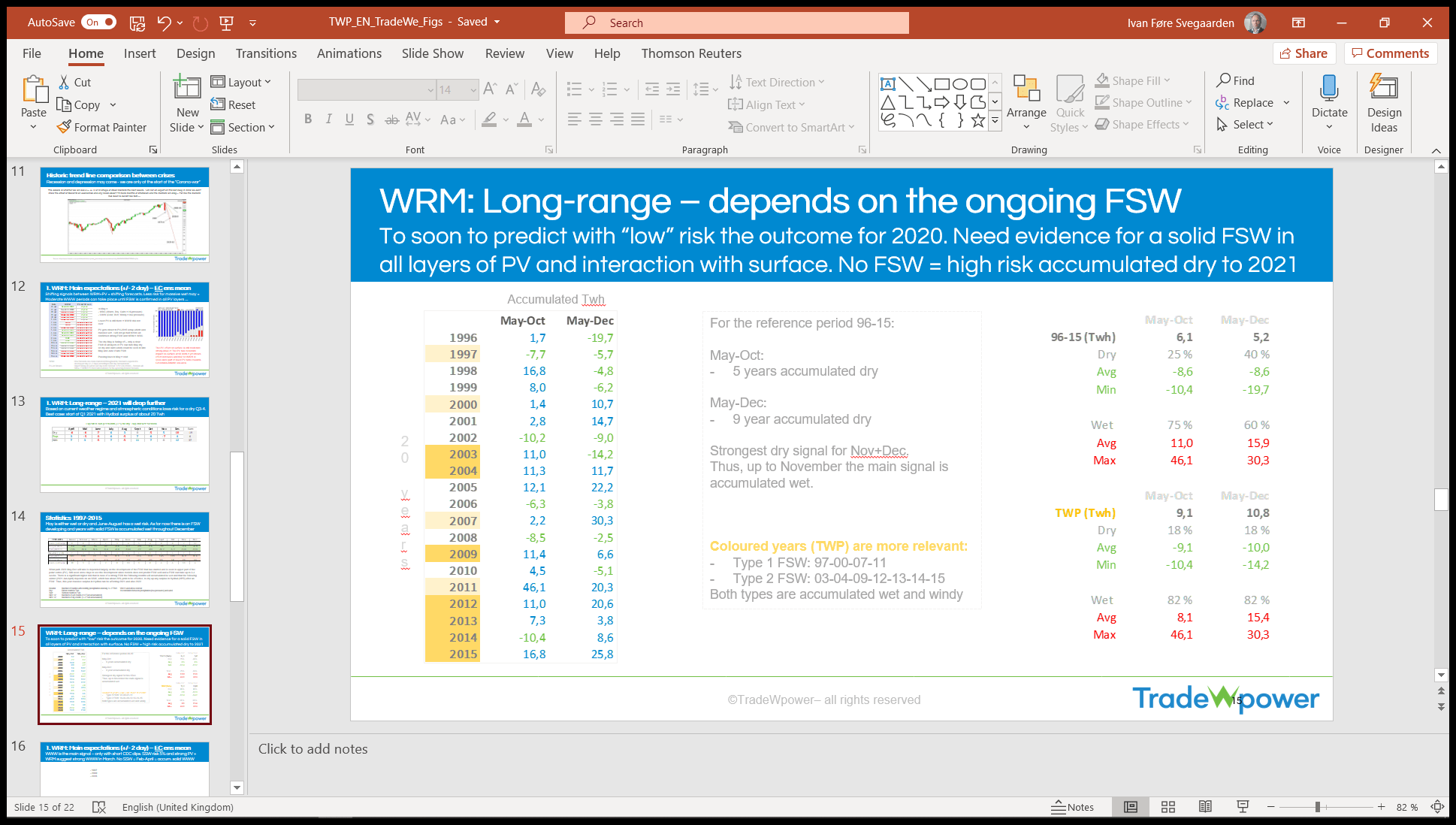Click the zoom slider handle

[x=1317, y=807]
